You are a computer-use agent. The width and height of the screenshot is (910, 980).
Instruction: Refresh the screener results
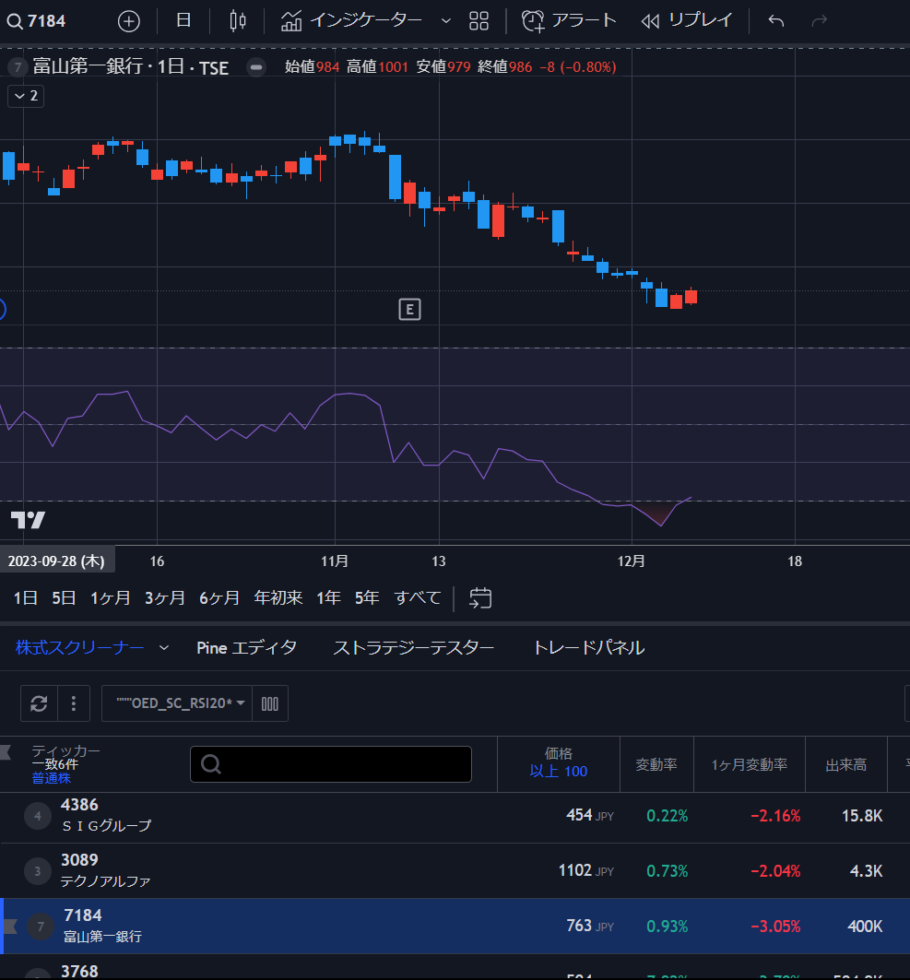pos(39,704)
